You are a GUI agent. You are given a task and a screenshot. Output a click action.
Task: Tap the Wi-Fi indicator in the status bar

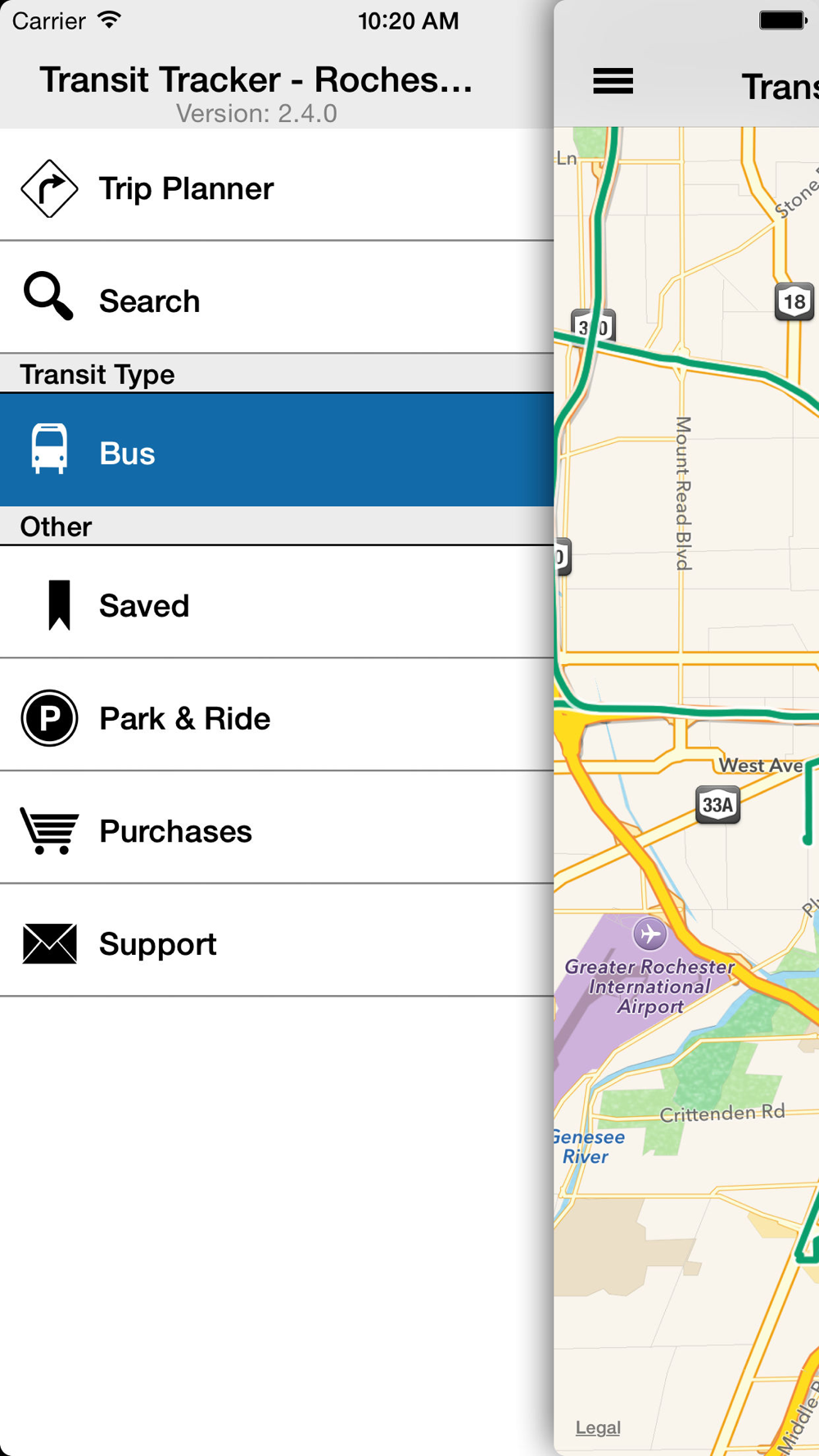pos(109,20)
